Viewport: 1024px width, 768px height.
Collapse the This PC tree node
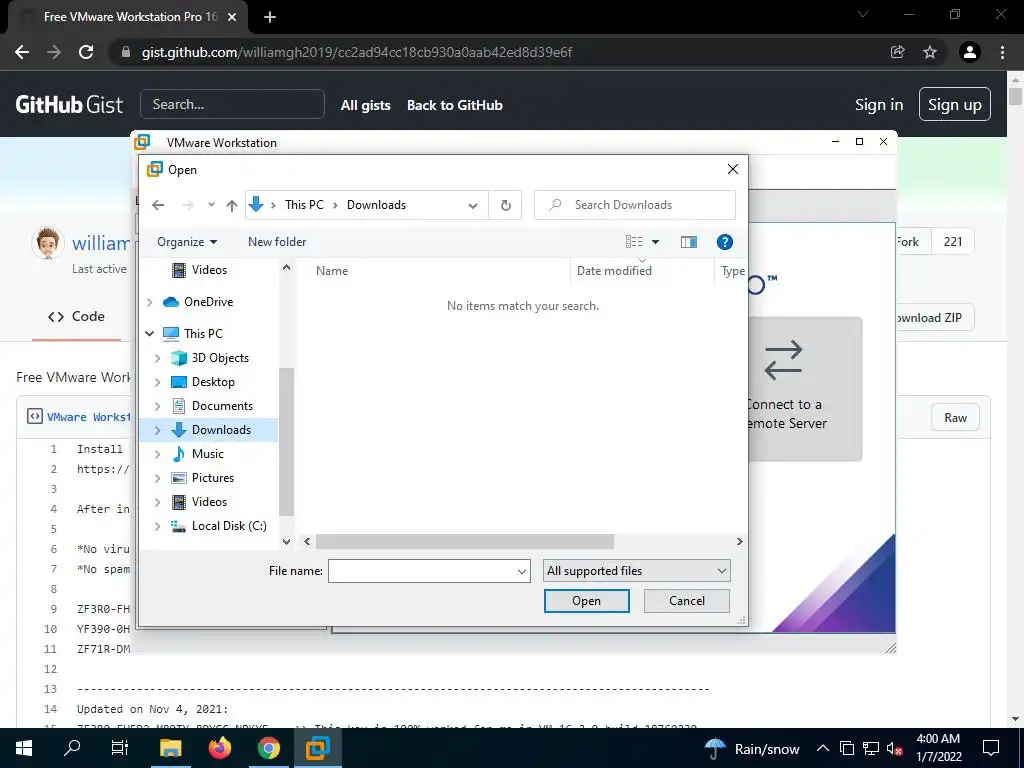click(150, 334)
